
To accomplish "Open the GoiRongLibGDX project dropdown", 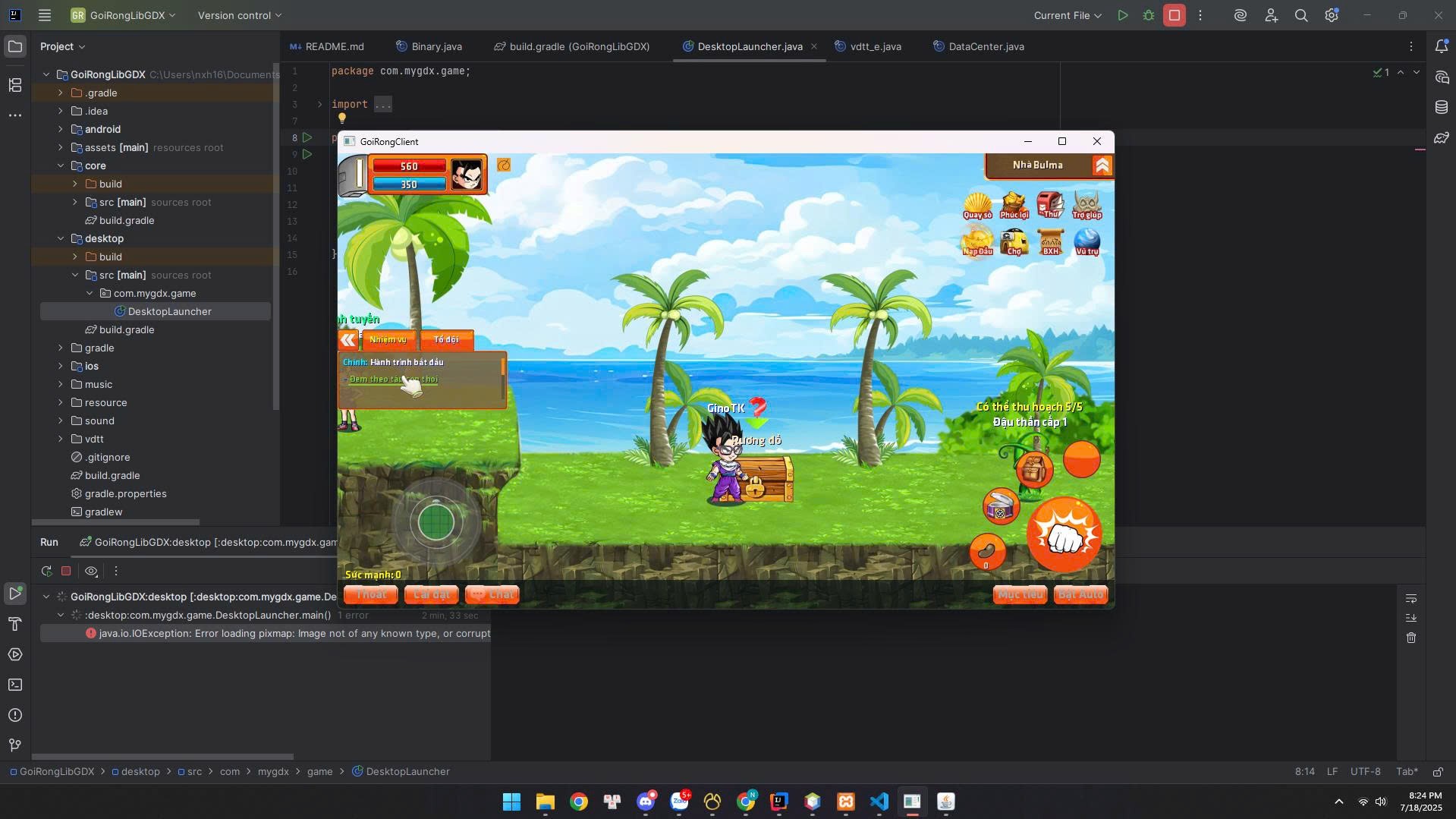I will point(124,15).
